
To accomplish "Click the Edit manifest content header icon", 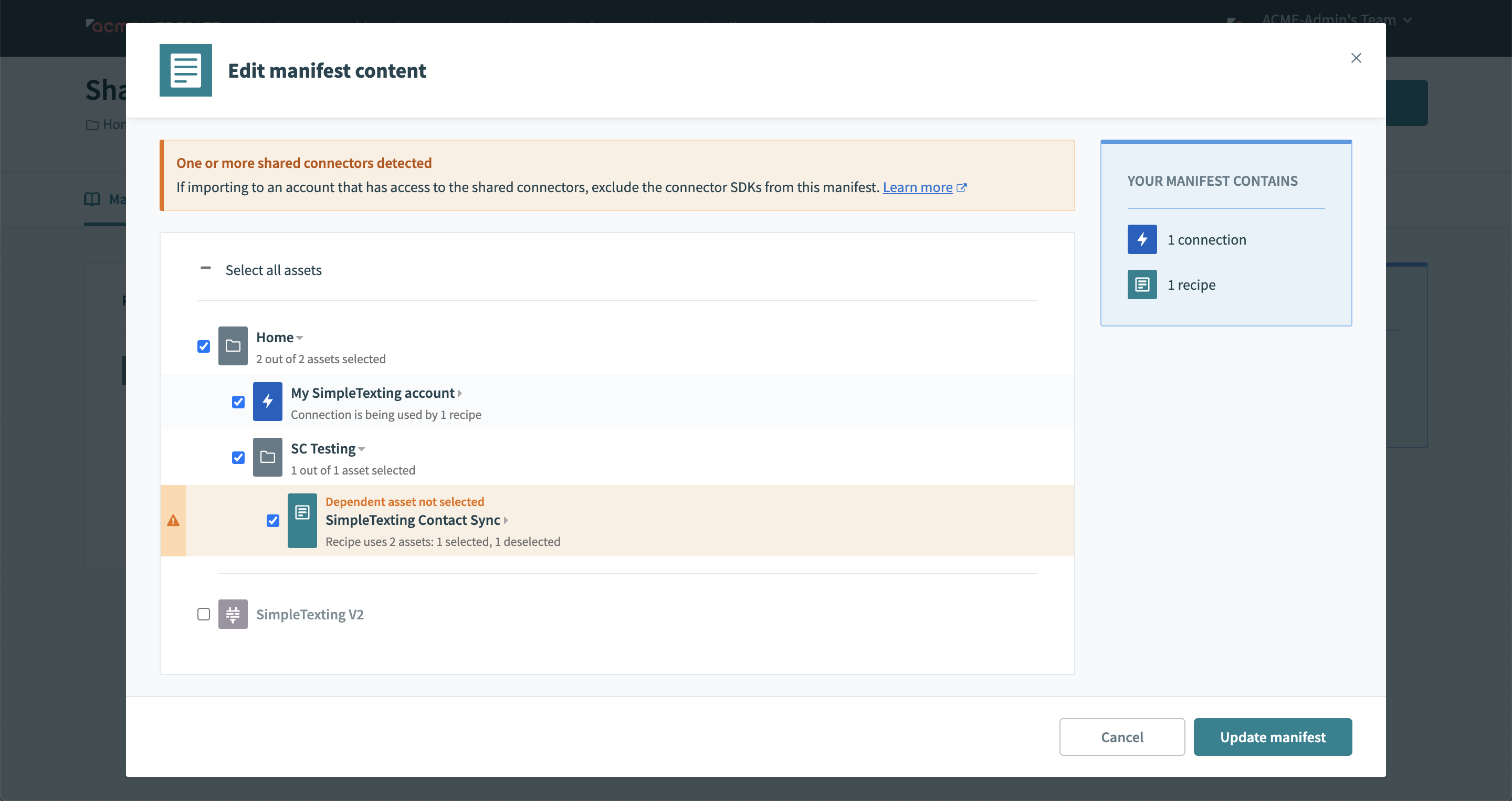I will point(185,70).
